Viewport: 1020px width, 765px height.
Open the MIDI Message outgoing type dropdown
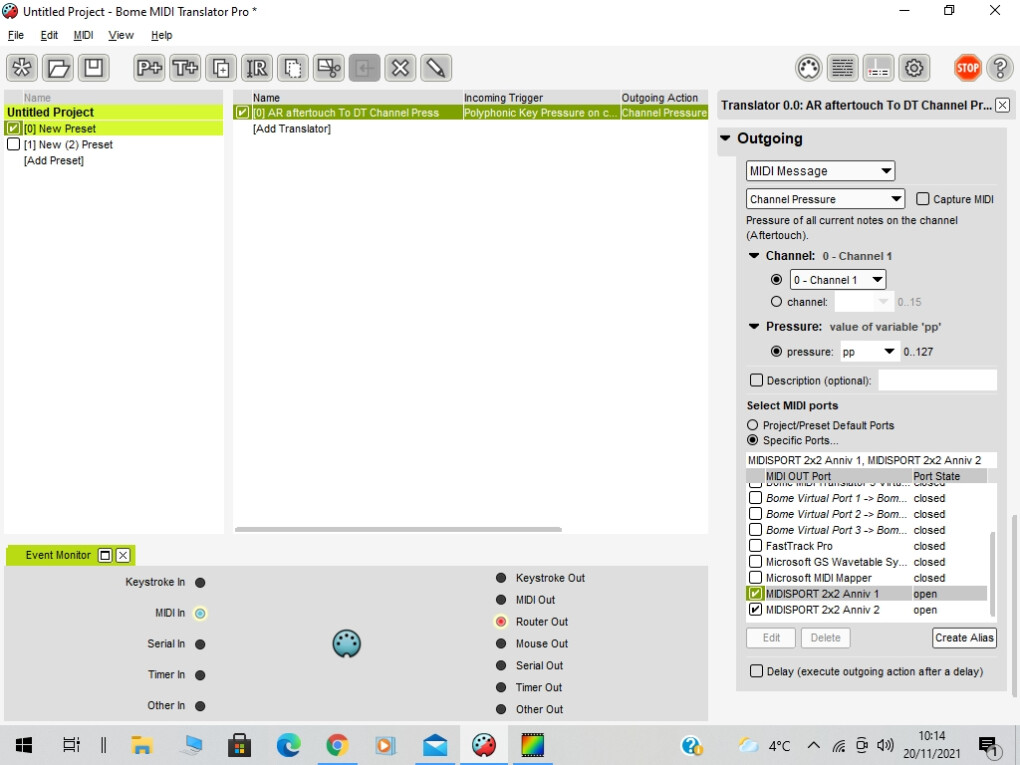pyautogui.click(x=820, y=170)
